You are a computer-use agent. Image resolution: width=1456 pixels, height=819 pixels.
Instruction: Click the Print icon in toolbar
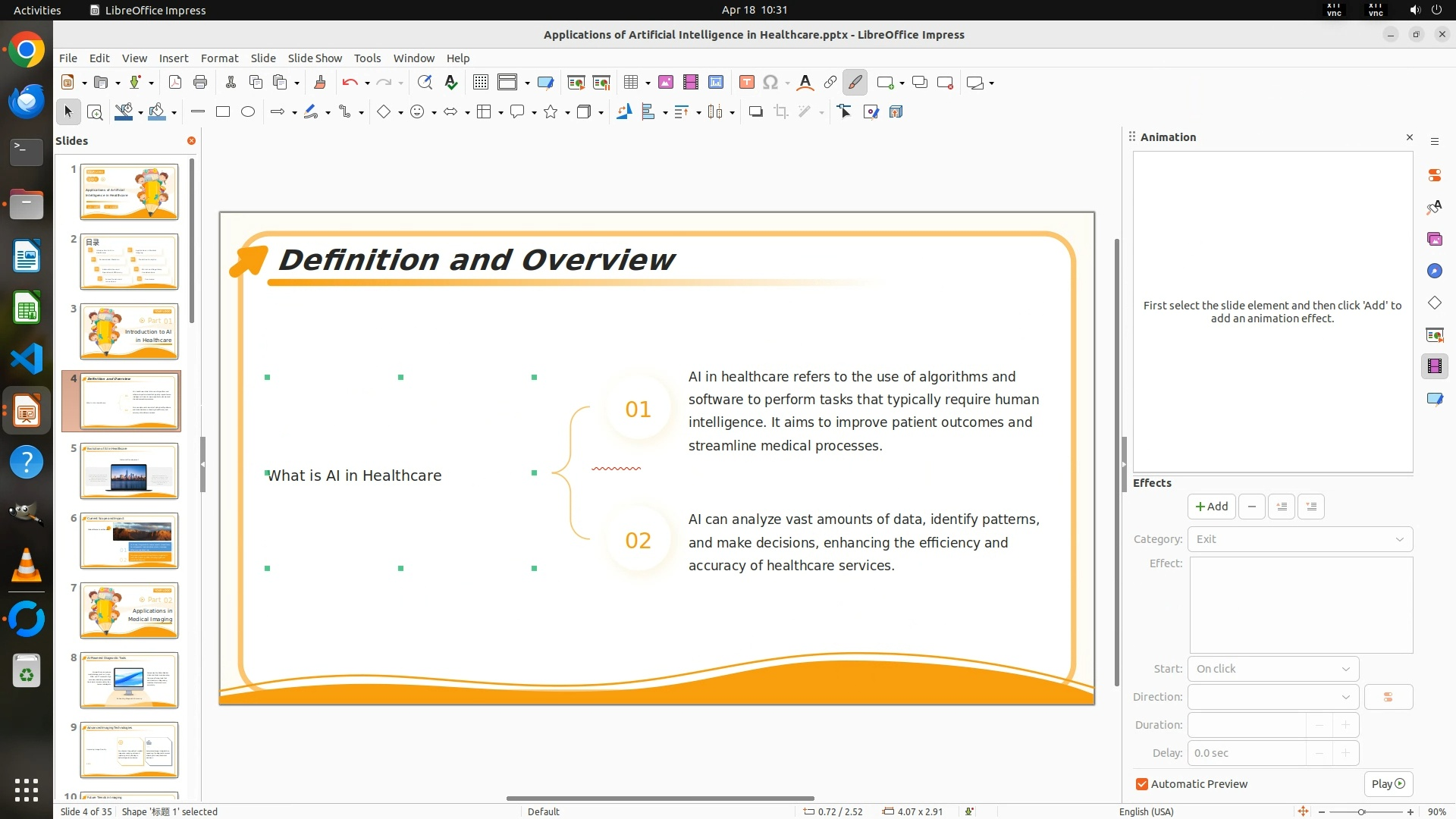(x=200, y=83)
